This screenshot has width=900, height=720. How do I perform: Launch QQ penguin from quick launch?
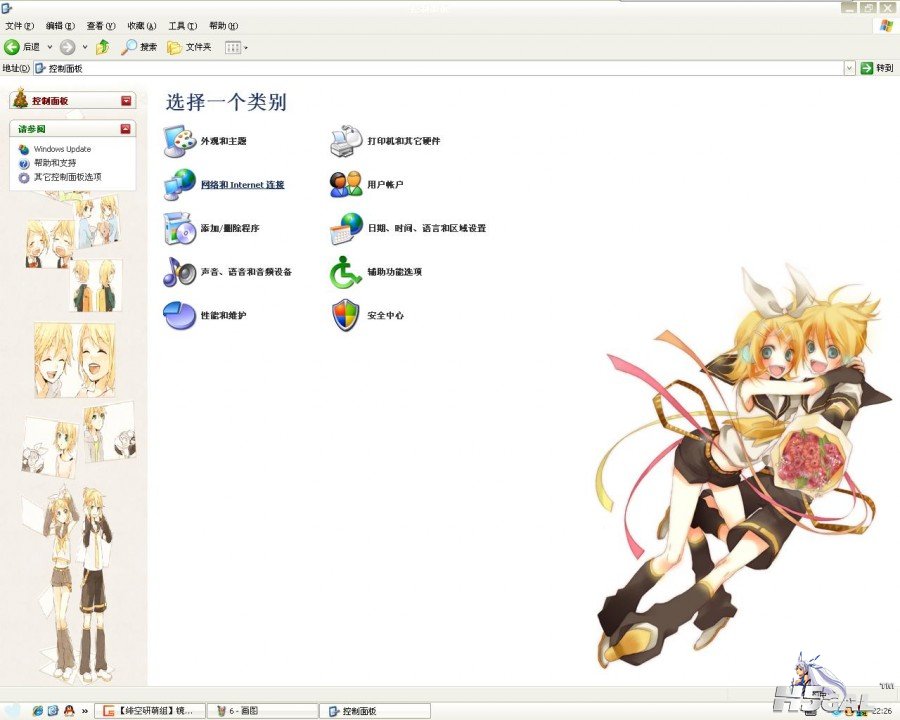(69, 711)
